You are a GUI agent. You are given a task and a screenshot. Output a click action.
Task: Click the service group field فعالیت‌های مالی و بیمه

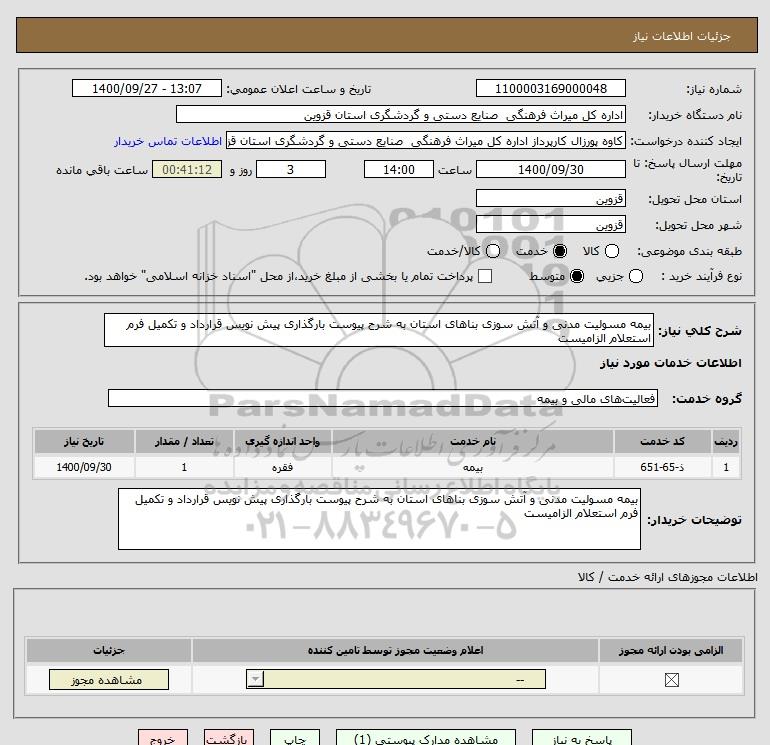[x=383, y=398]
